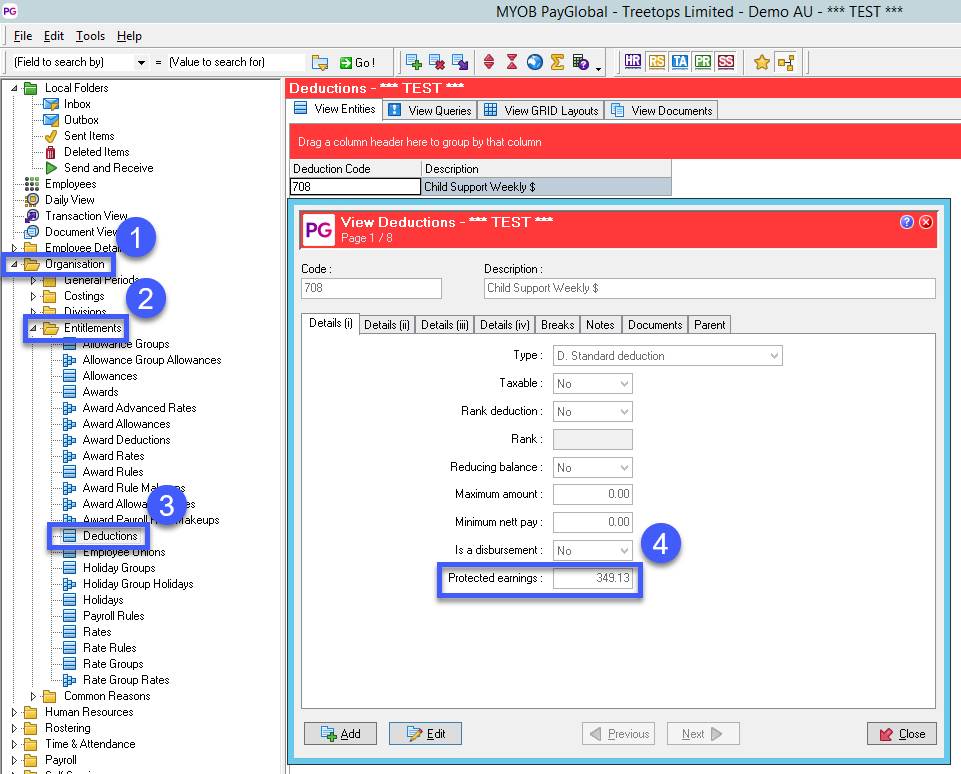The image size is (961, 774).
Task: Click the hierarchy tree toolbar icon
Action: (x=785, y=62)
